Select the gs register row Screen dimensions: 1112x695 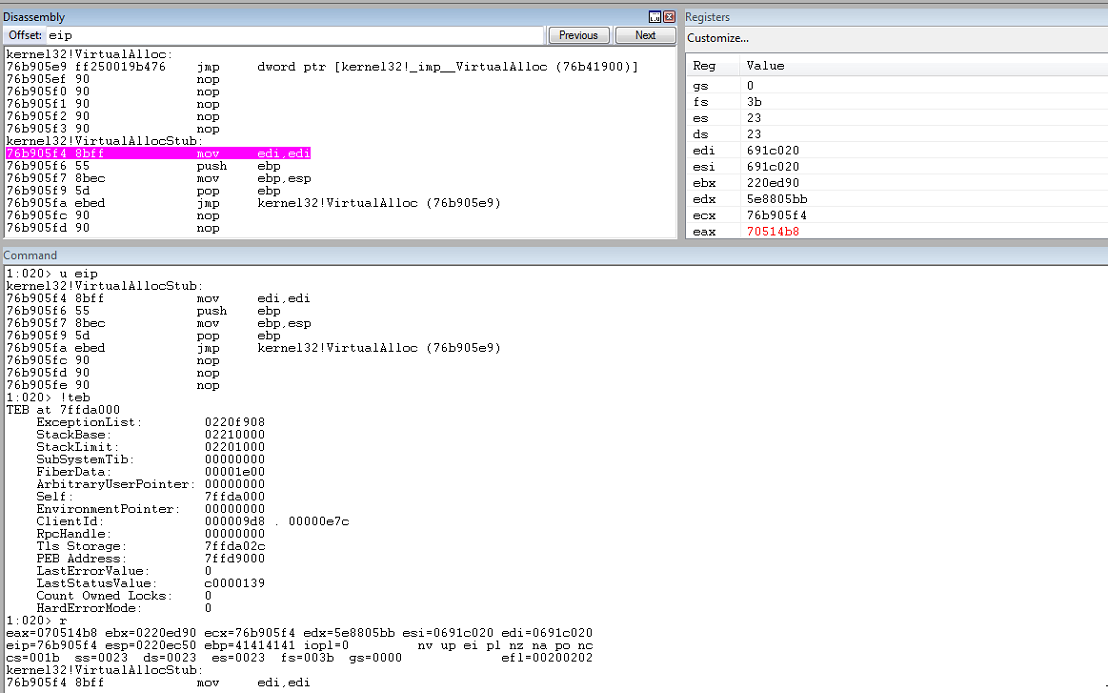point(896,86)
